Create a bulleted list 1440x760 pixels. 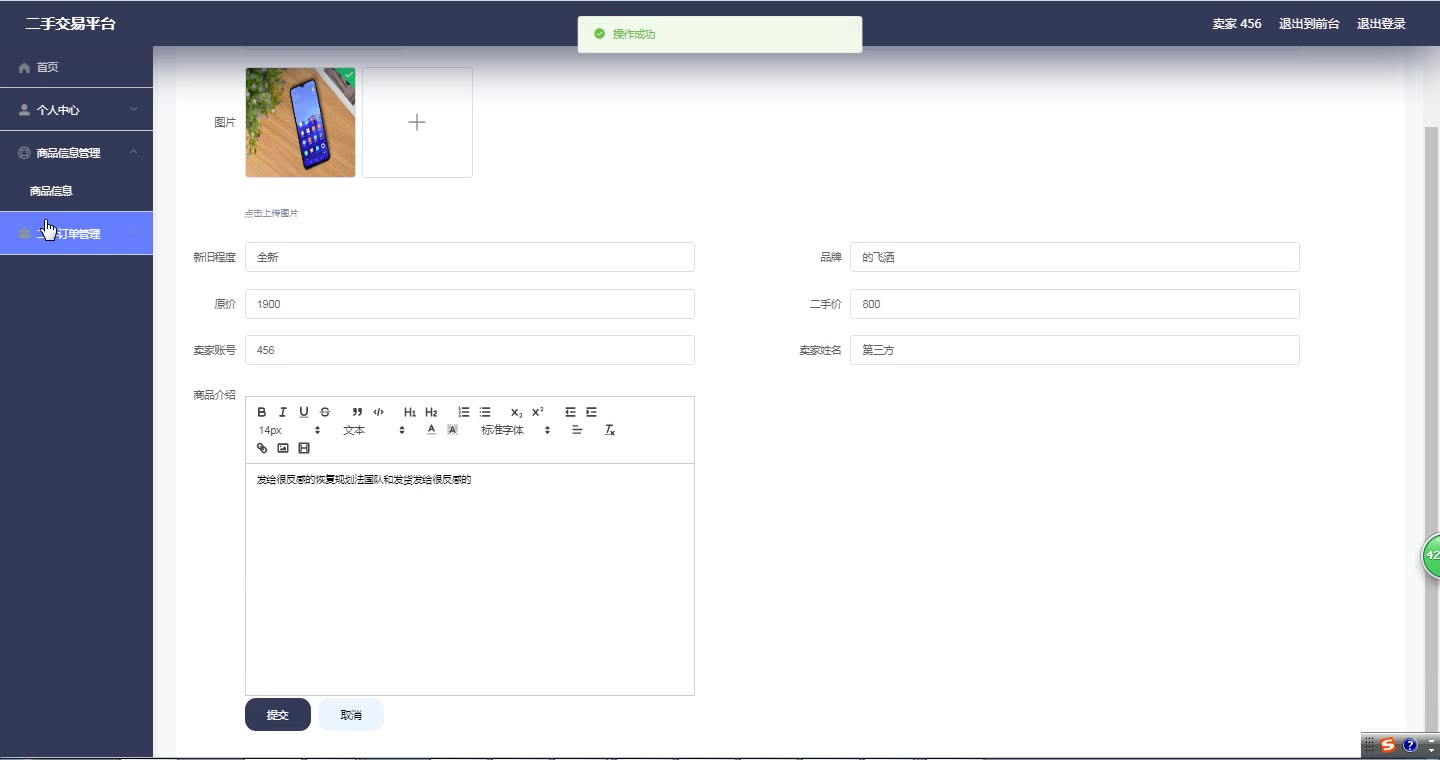(485, 412)
